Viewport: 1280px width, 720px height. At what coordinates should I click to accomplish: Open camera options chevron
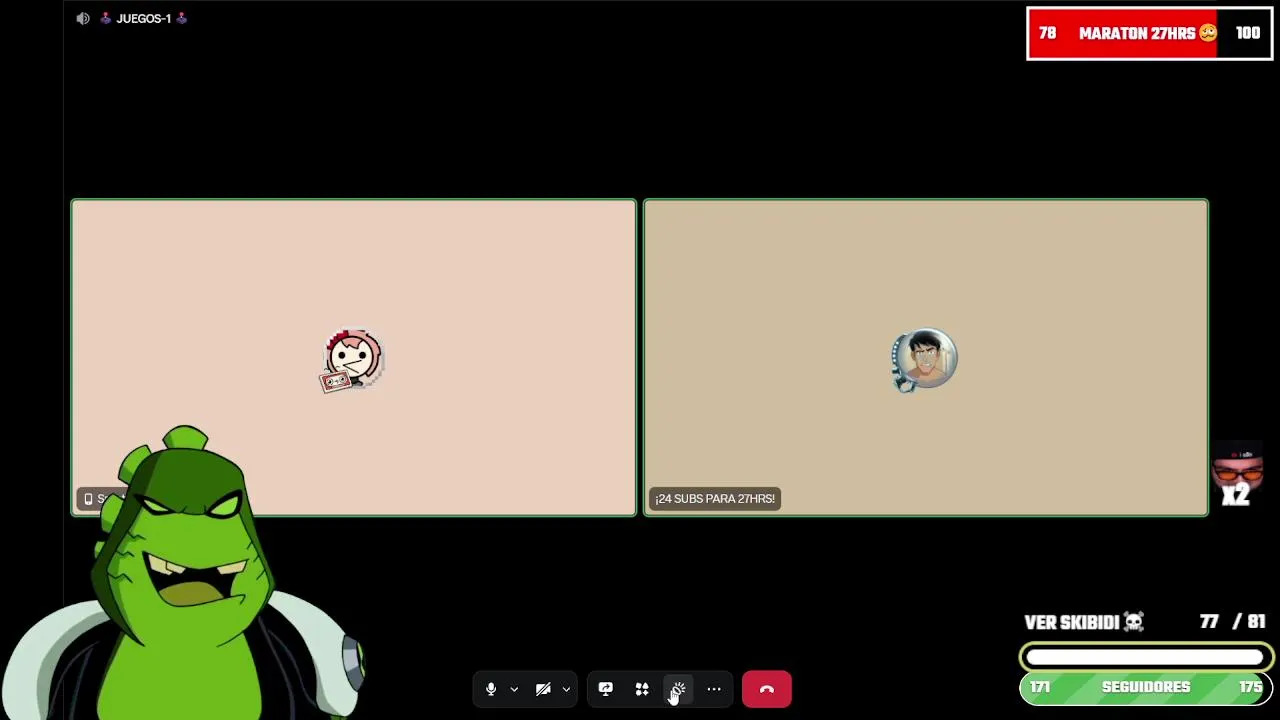pos(566,689)
